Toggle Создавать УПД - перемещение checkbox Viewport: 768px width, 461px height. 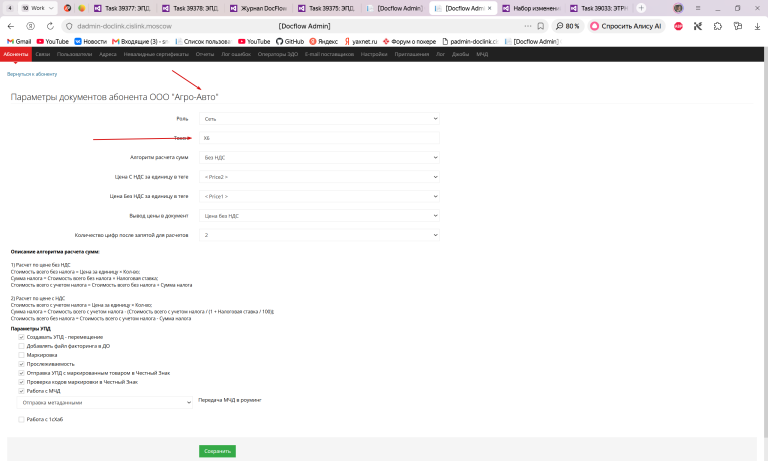tap(21, 337)
